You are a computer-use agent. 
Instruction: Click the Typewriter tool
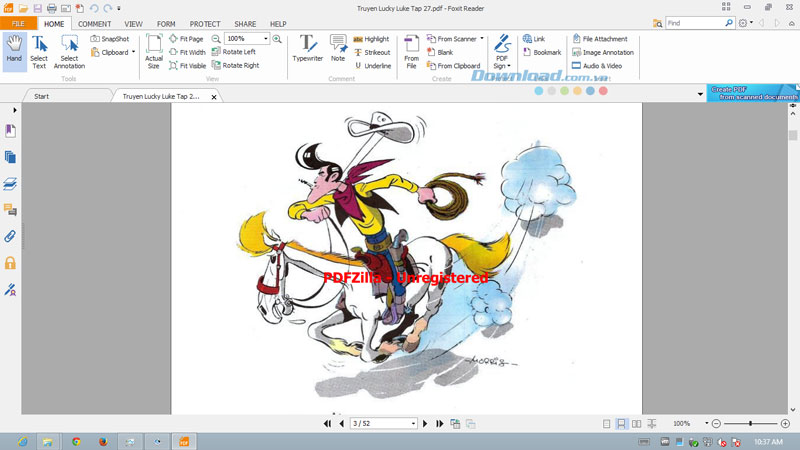308,48
